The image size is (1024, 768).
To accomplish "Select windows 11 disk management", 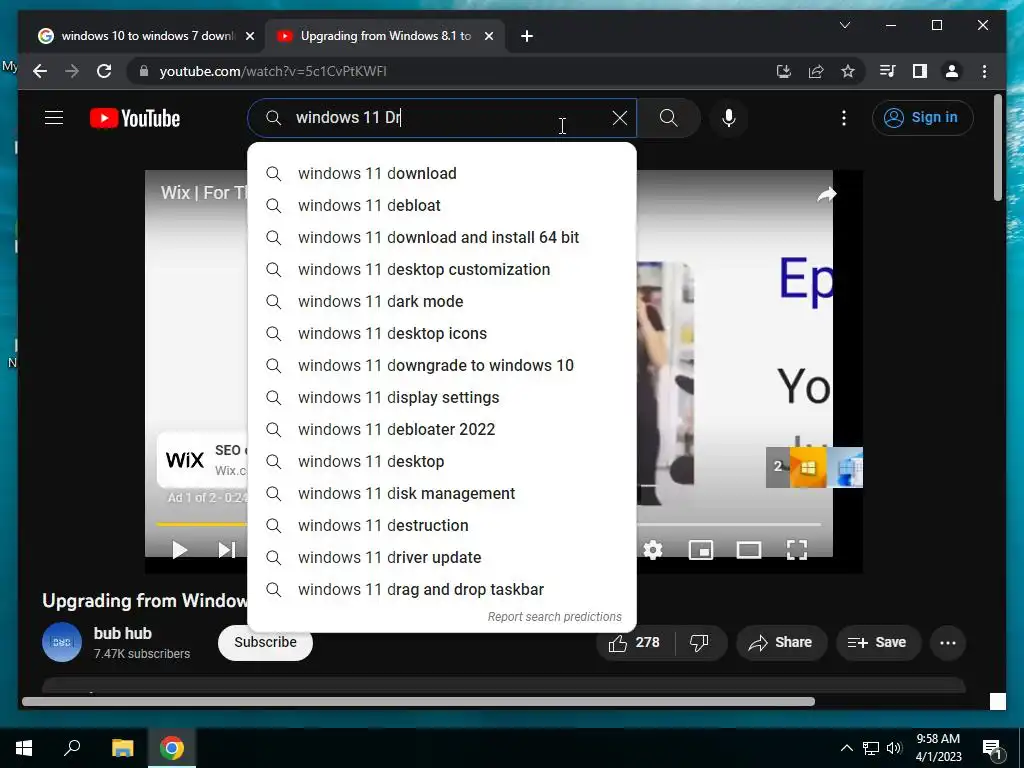I will 442,494.
